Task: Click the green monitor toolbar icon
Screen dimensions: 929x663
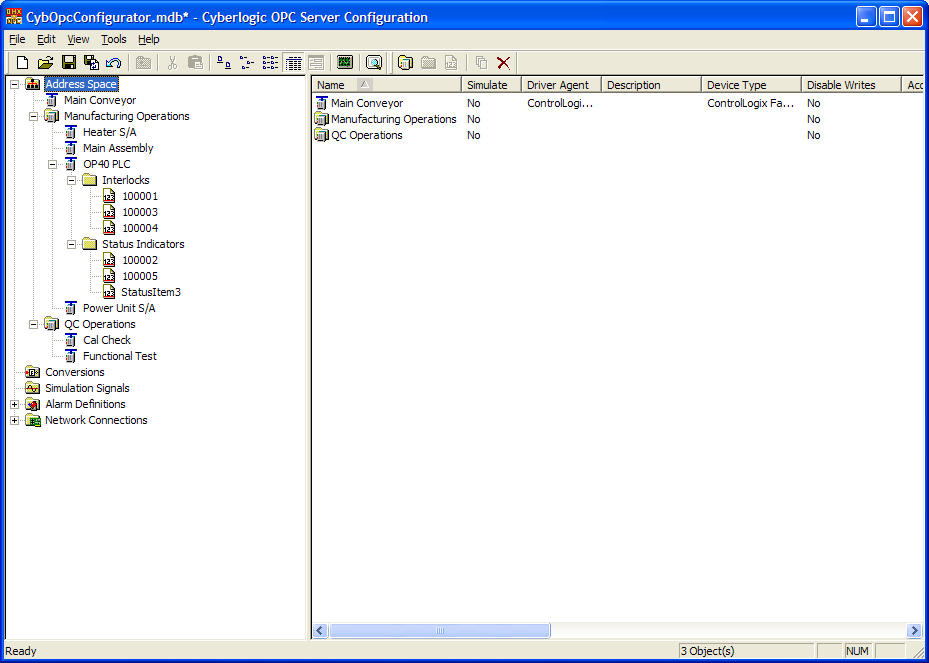Action: coord(345,63)
